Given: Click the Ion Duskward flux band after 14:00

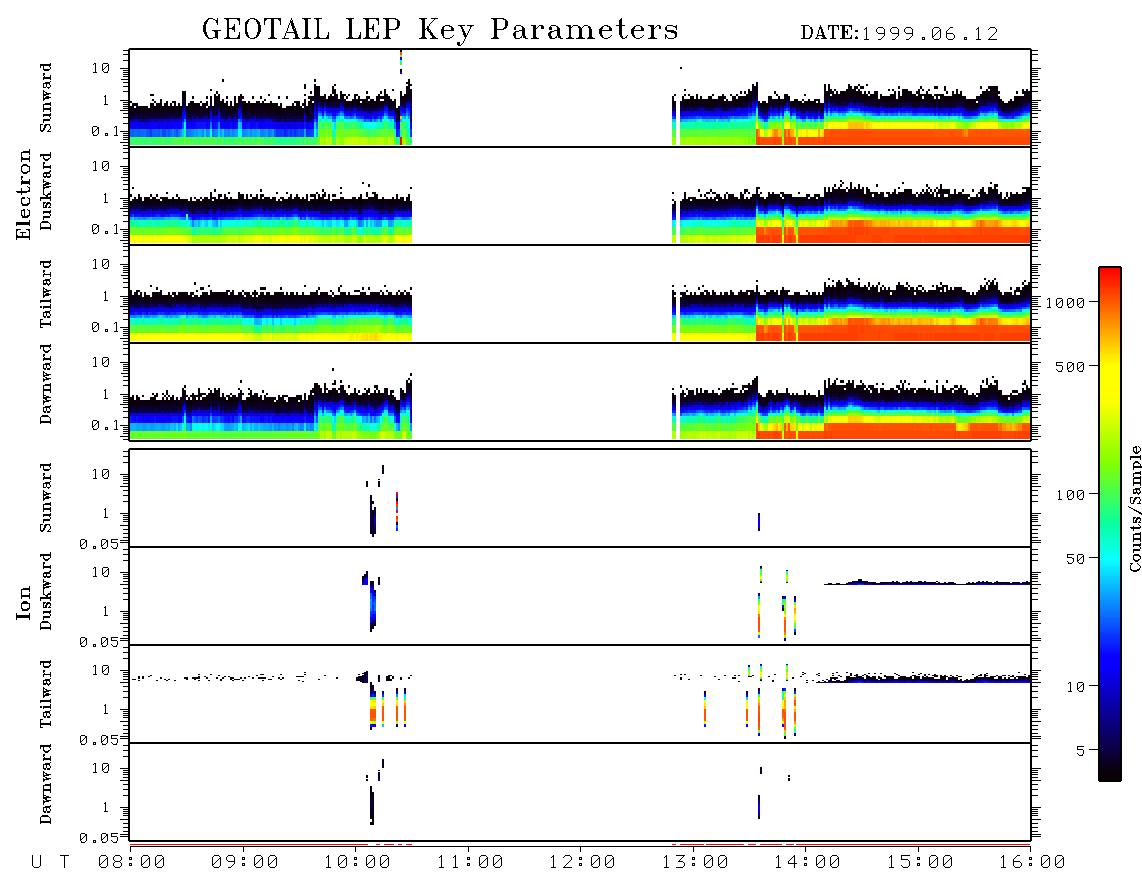Looking at the screenshot, I should (x=927, y=582).
